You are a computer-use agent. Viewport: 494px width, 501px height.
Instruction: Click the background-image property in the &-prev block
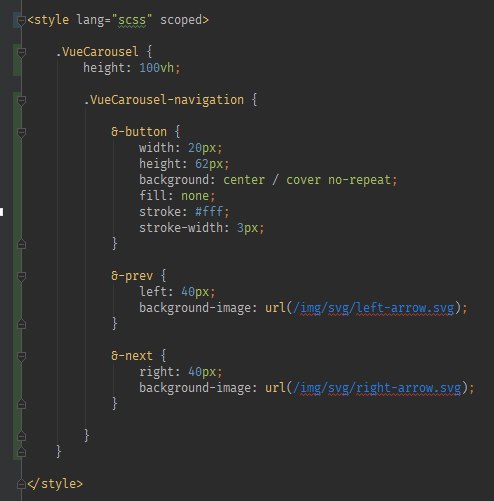click(x=195, y=308)
